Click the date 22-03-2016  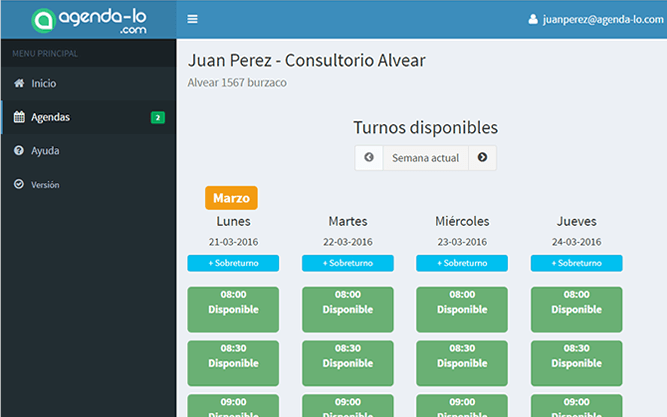click(348, 242)
